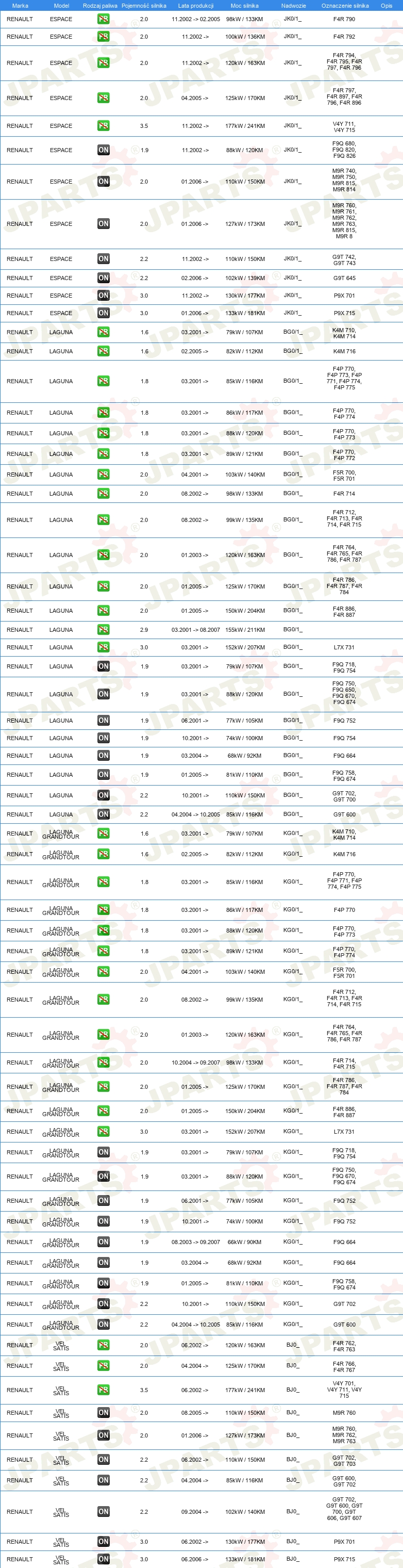Click the Lata produkcji column header
403x1568 pixels.
(196, 6)
